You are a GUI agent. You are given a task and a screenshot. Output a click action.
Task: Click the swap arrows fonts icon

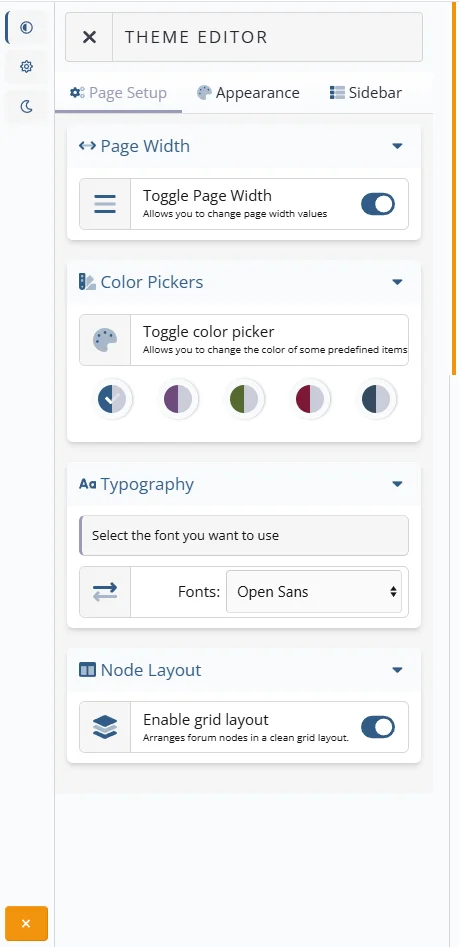105,592
